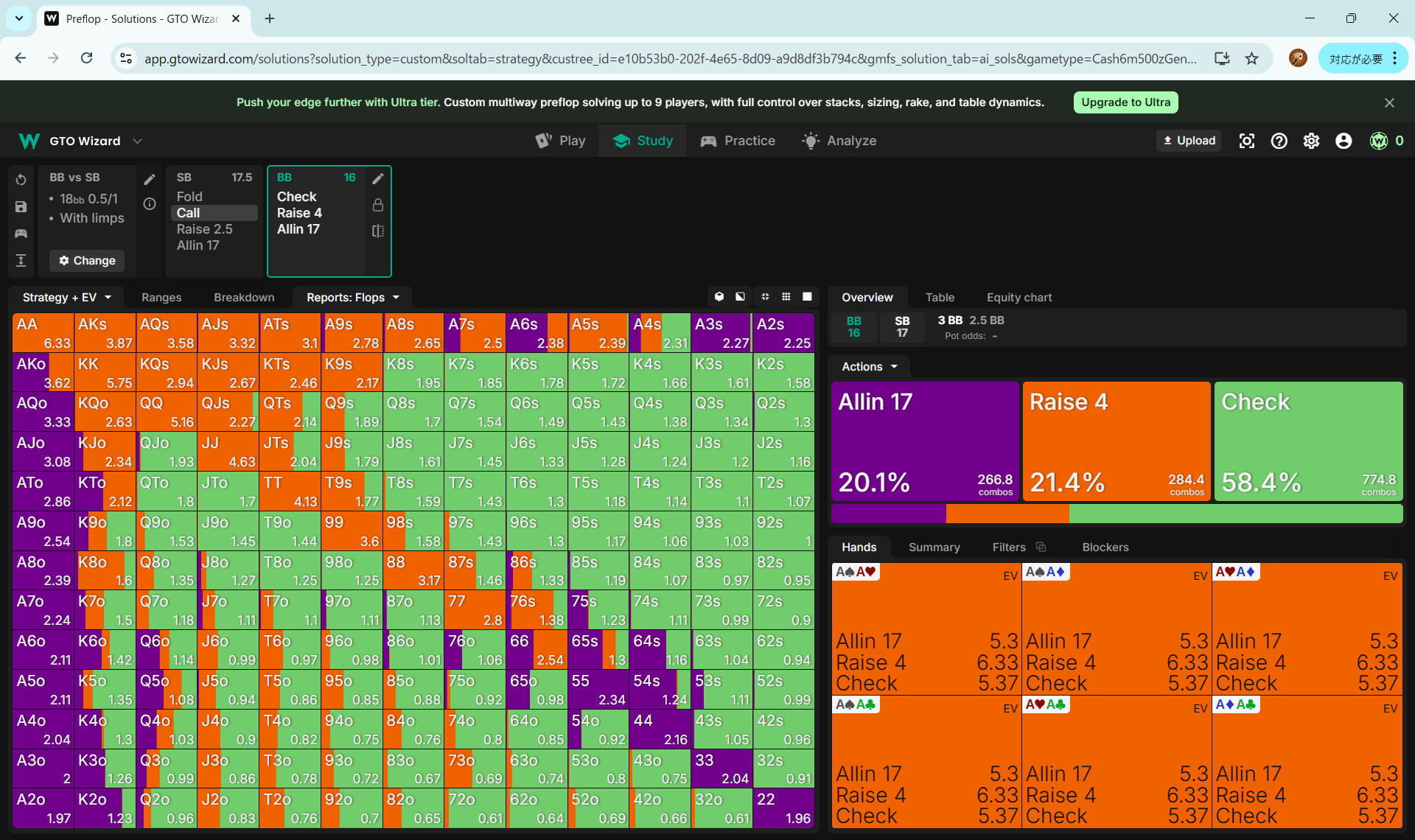
Task: Click the Upgrade to Ultra button
Action: pos(1125,102)
